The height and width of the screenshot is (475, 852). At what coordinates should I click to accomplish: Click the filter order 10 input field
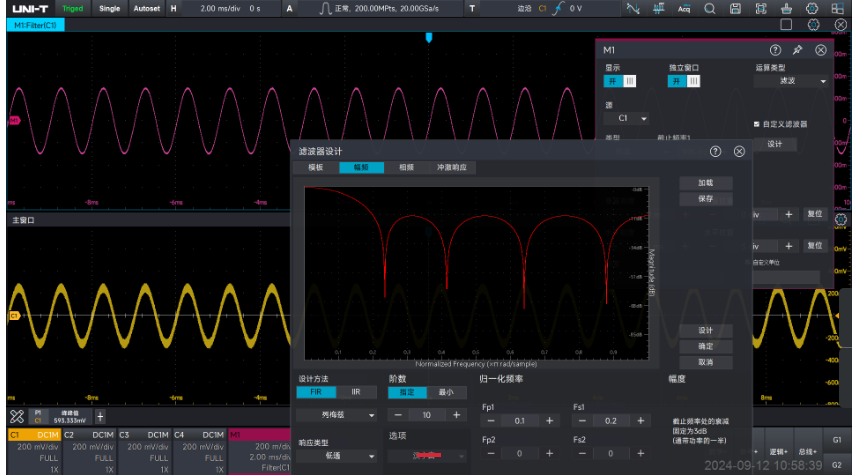427,415
